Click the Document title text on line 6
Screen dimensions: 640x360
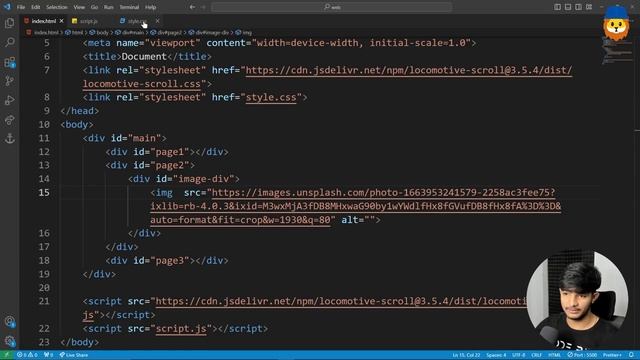point(144,57)
